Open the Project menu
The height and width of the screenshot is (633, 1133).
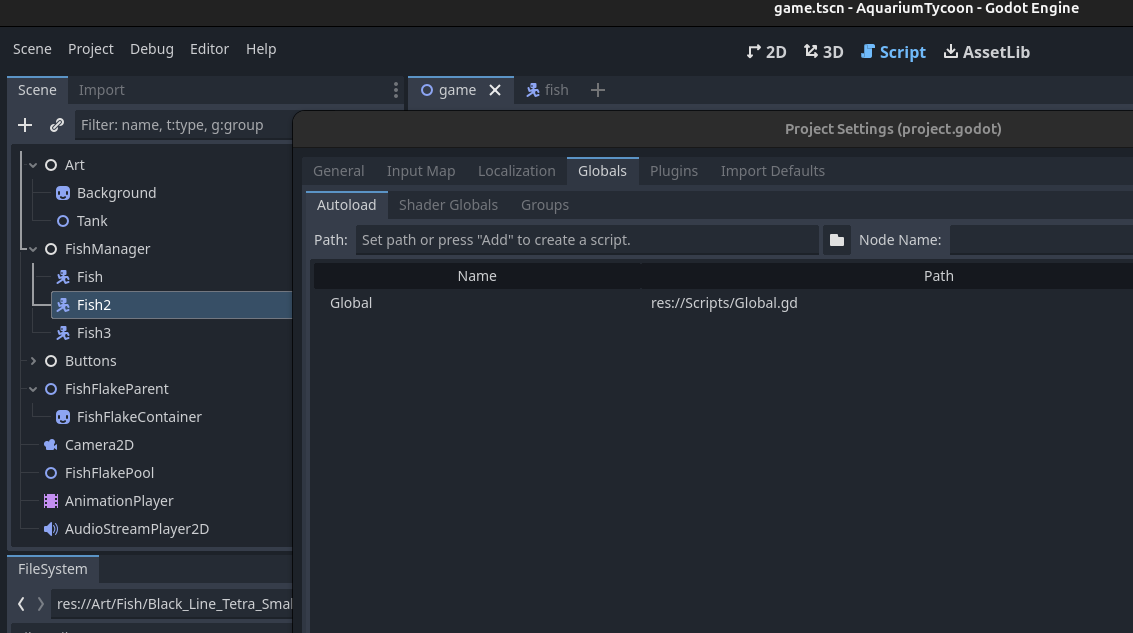[90, 49]
